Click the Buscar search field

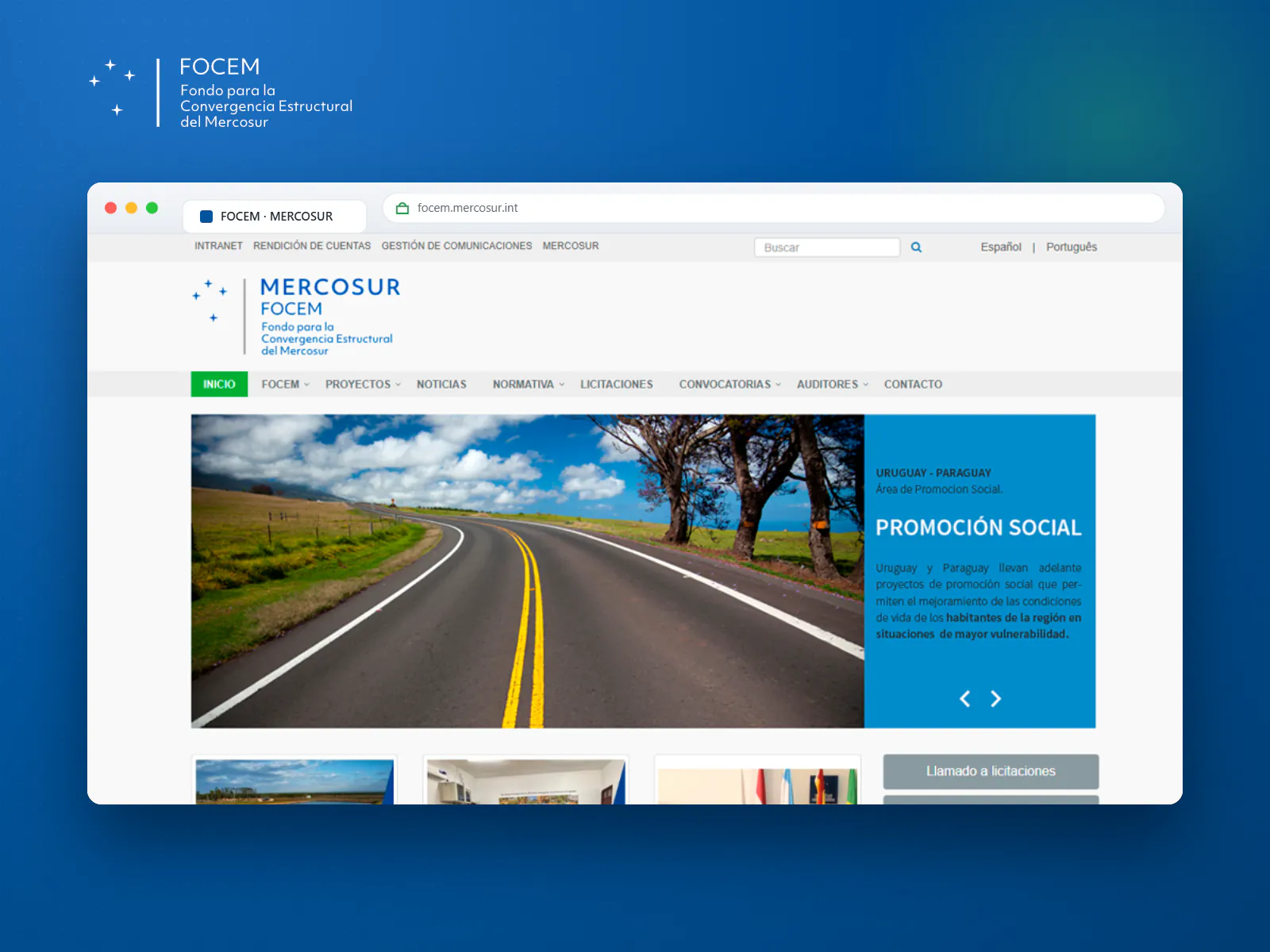click(827, 248)
